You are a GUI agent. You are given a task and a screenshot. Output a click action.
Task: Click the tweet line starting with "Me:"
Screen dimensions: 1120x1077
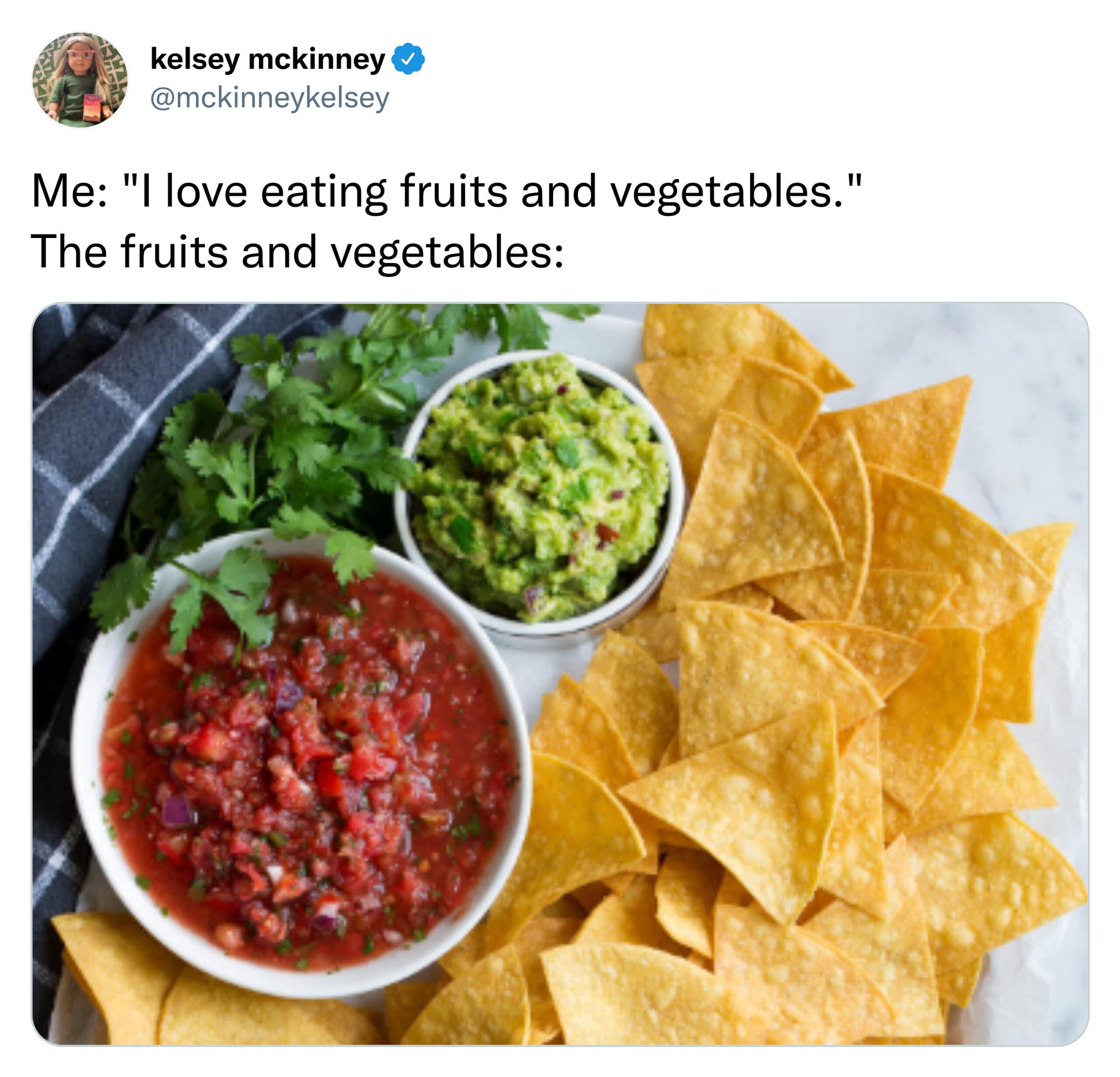(446, 192)
